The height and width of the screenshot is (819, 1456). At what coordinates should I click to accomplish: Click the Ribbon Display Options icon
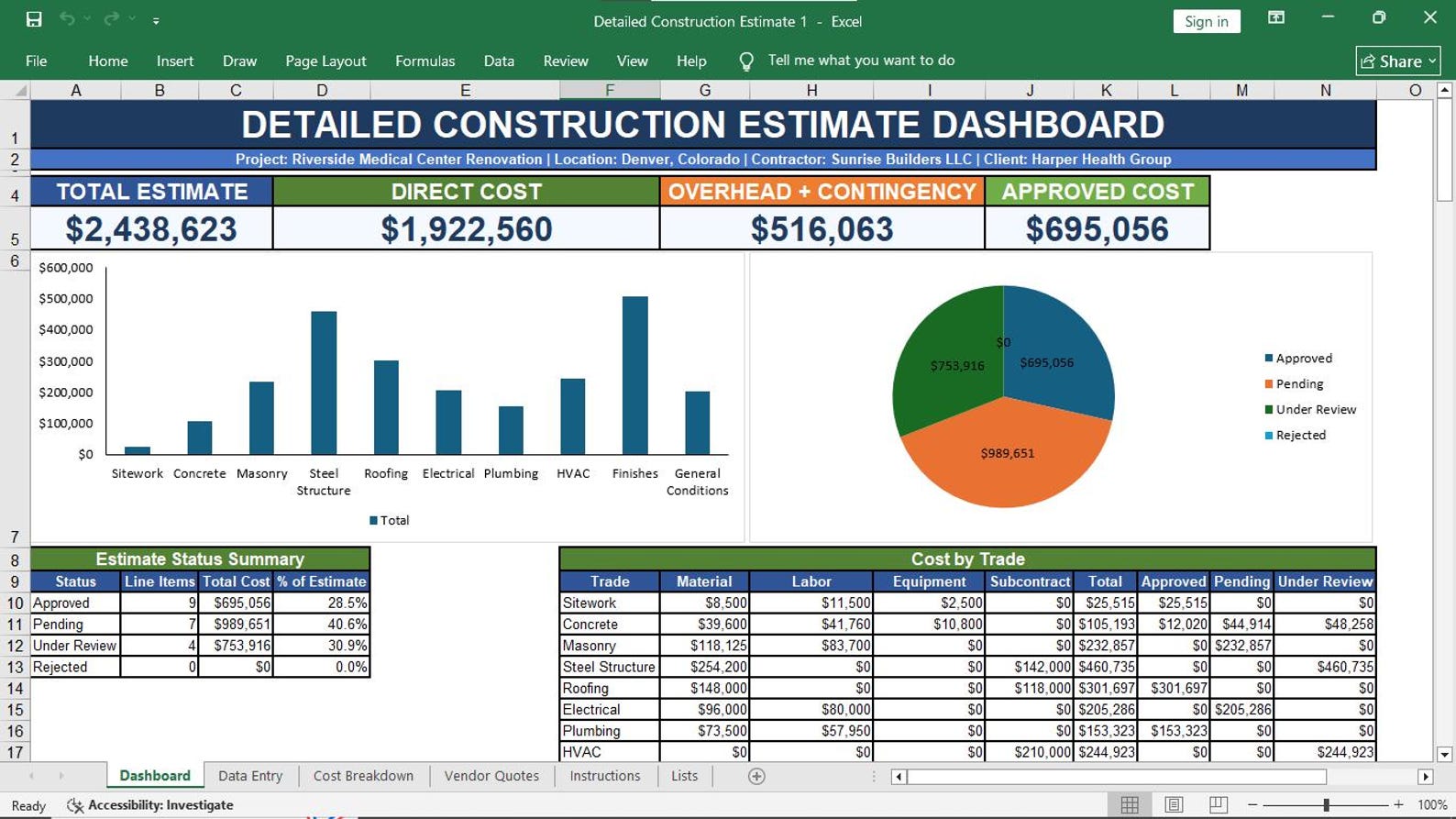(1275, 17)
